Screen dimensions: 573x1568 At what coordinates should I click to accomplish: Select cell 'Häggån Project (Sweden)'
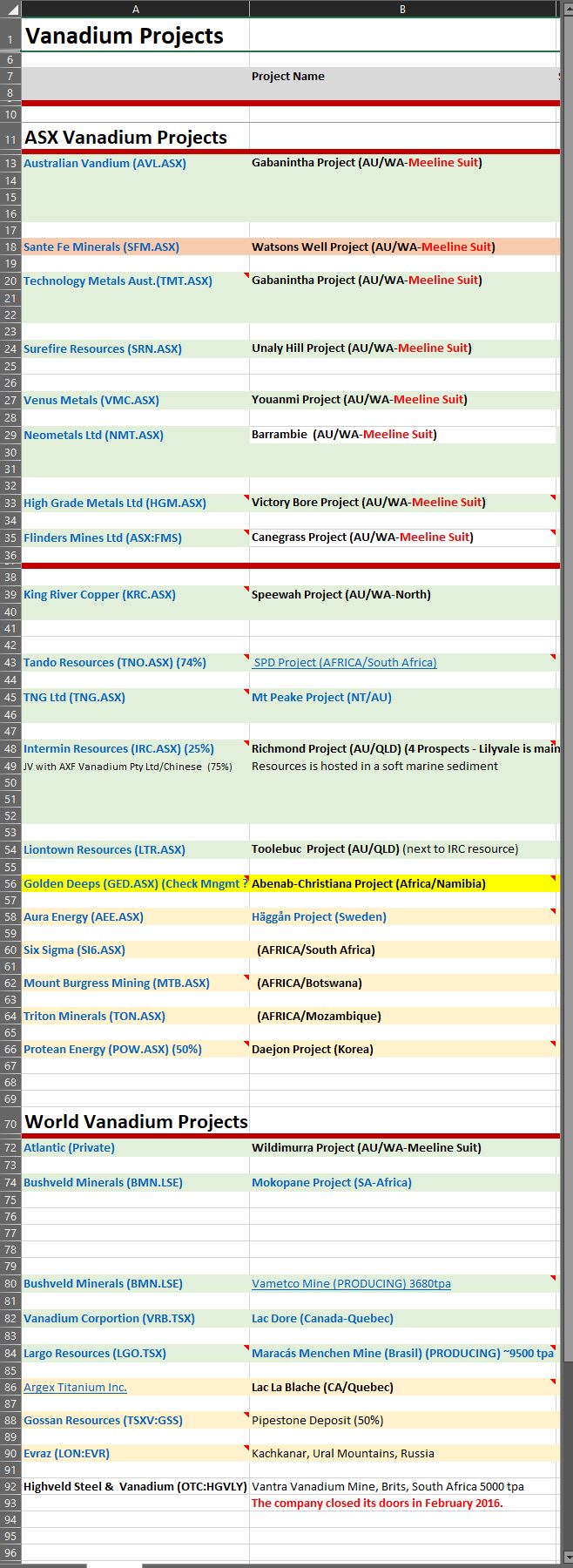tap(403, 916)
